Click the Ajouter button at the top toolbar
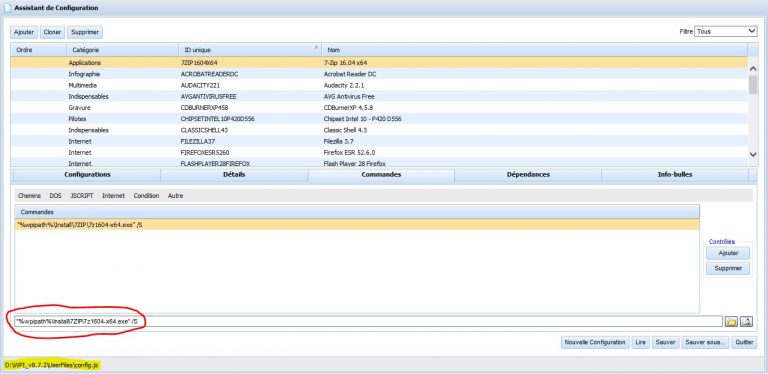This screenshot has width=768, height=374. click(24, 32)
